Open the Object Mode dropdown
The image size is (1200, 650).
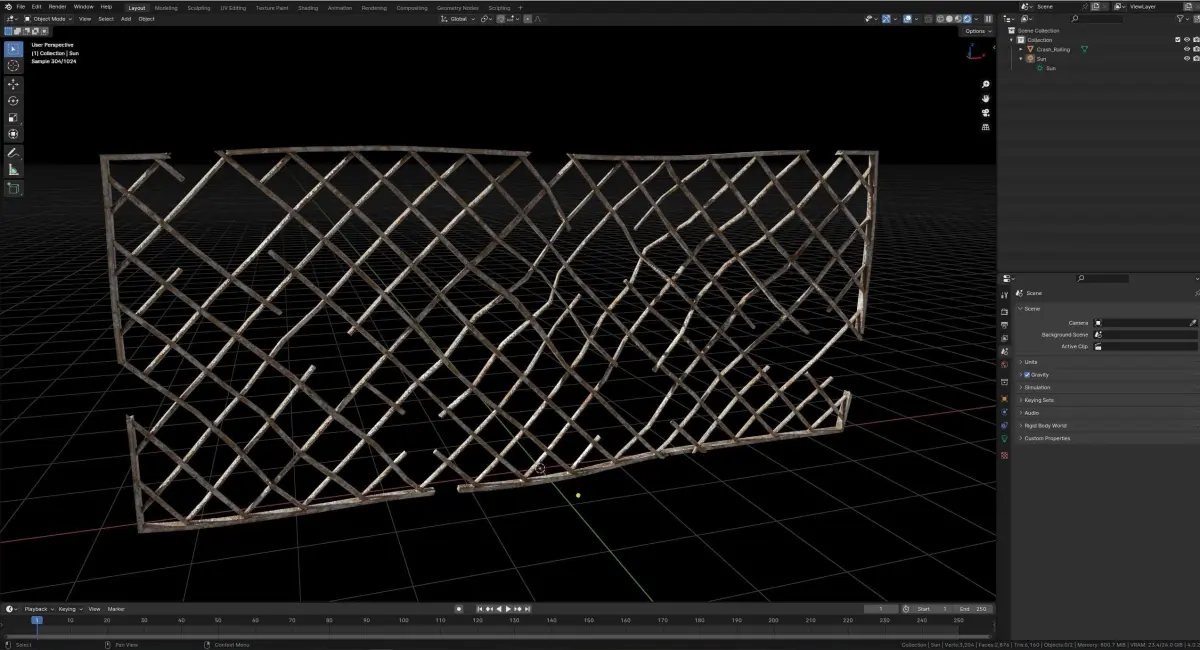(48, 19)
